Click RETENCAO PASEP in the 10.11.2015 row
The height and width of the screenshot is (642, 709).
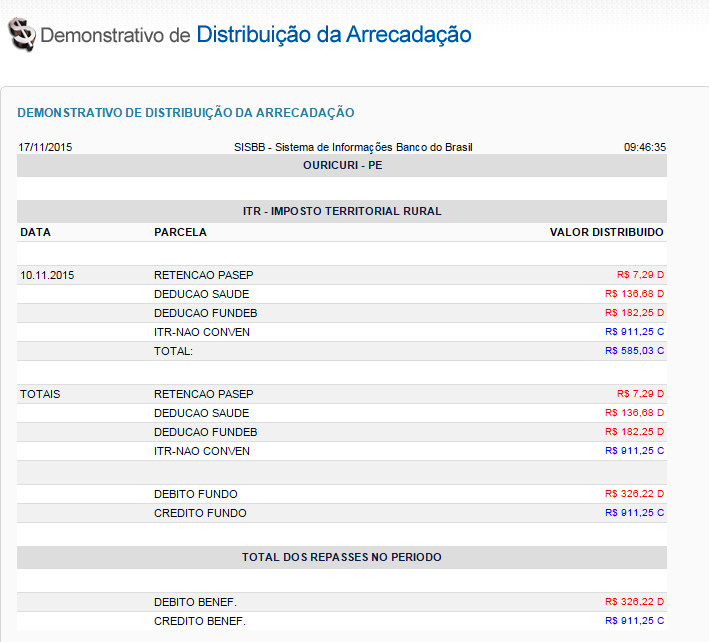203,275
